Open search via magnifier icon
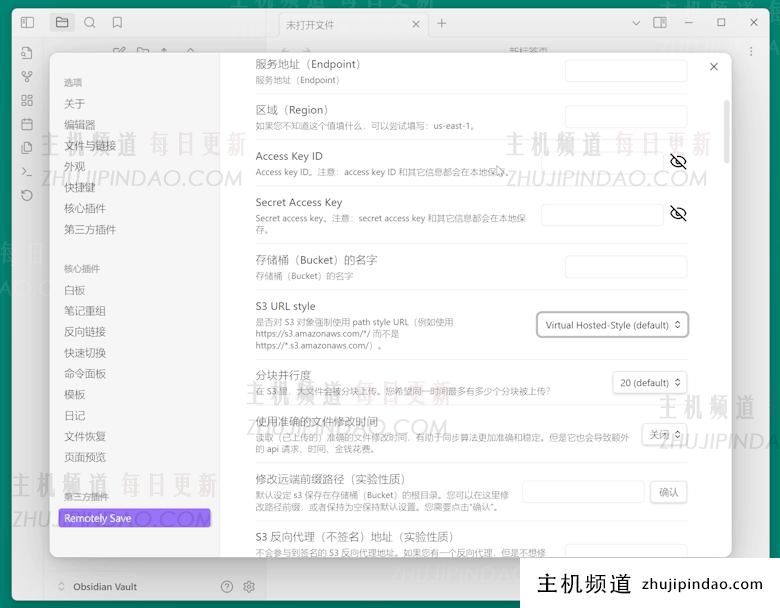This screenshot has width=780, height=608. pos(90,22)
